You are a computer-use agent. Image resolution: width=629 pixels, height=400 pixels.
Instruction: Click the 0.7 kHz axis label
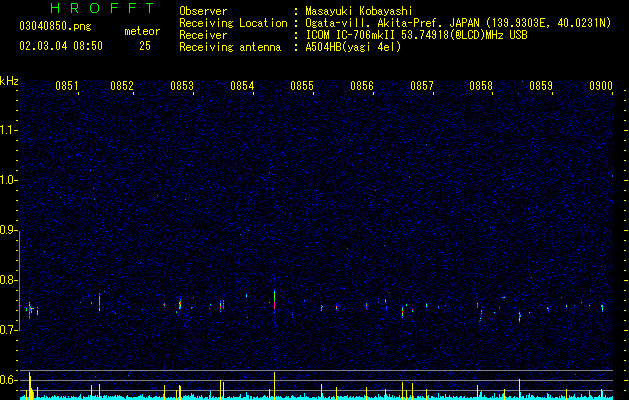click(x=8, y=330)
